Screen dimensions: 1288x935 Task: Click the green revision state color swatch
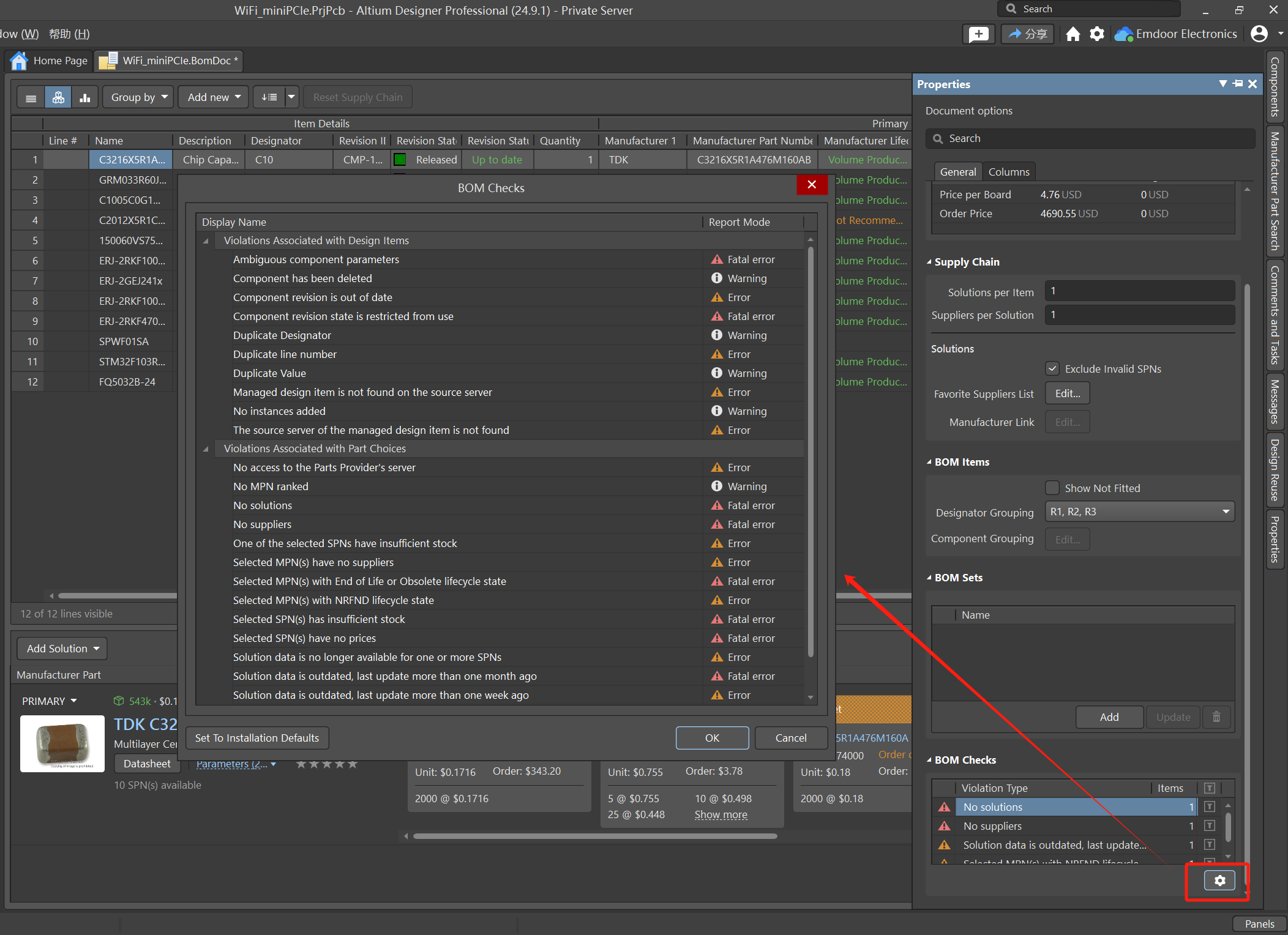tap(400, 160)
